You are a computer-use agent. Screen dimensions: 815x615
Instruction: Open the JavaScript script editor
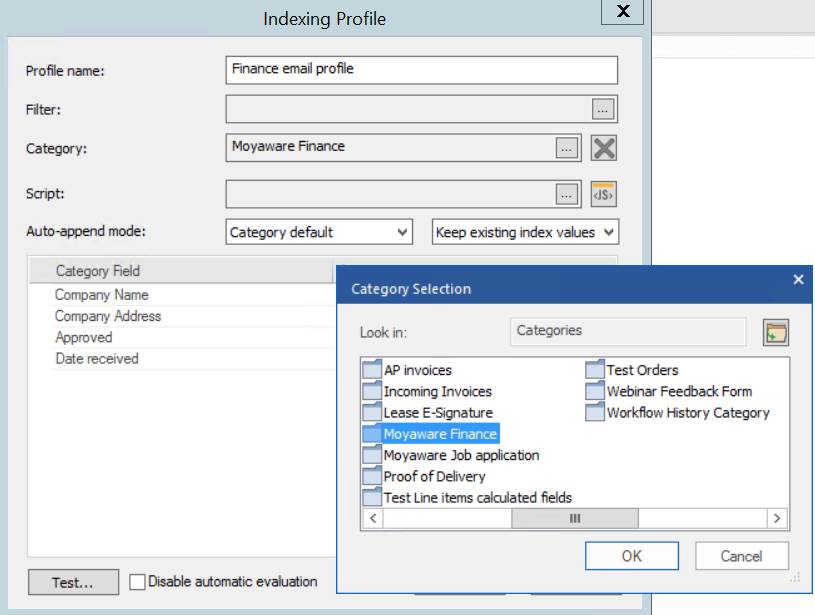(x=602, y=194)
